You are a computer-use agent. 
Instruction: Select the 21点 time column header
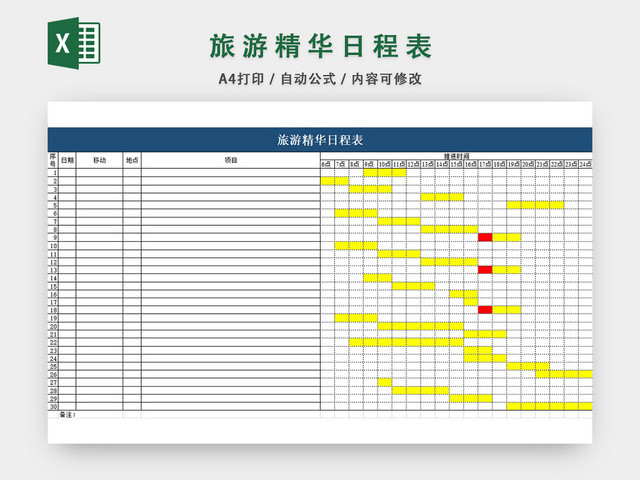point(542,164)
